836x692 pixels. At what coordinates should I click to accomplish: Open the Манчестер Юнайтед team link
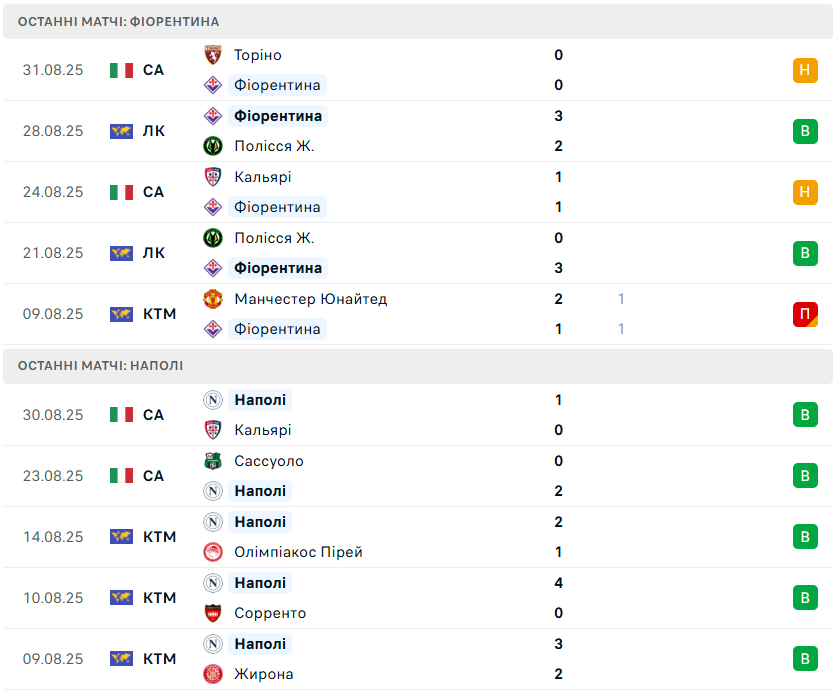pos(310,299)
